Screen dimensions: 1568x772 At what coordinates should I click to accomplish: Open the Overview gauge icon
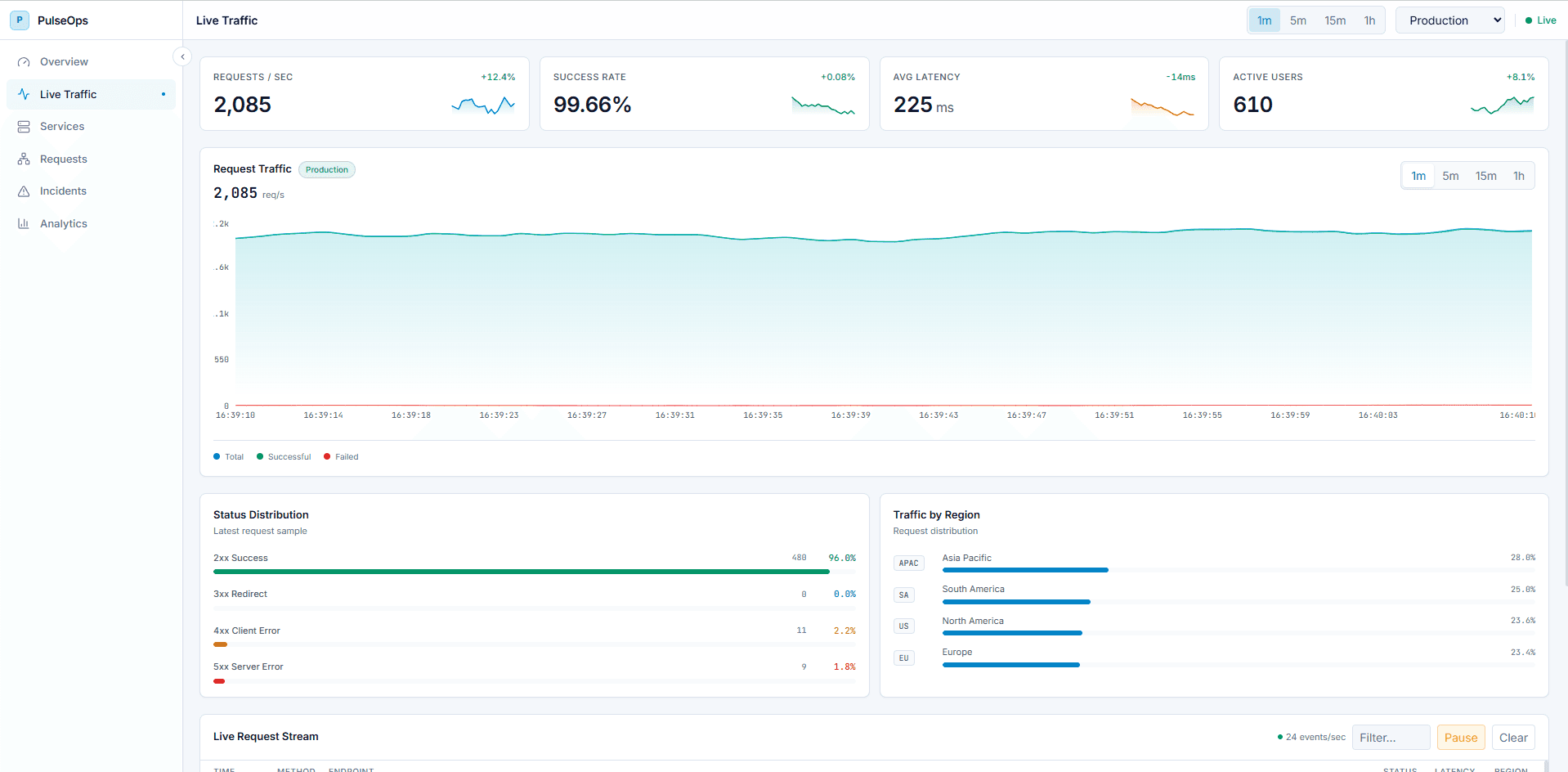pyautogui.click(x=24, y=62)
